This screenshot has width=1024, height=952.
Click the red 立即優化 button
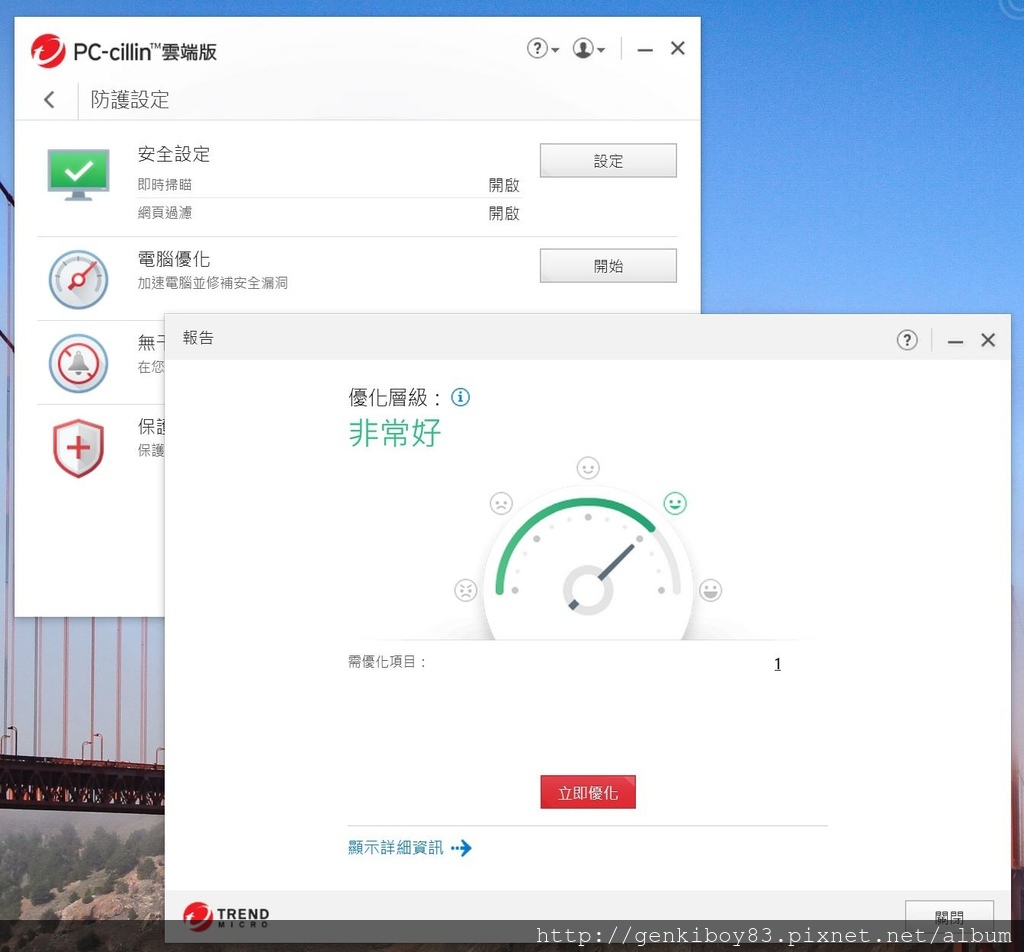pyautogui.click(x=588, y=792)
